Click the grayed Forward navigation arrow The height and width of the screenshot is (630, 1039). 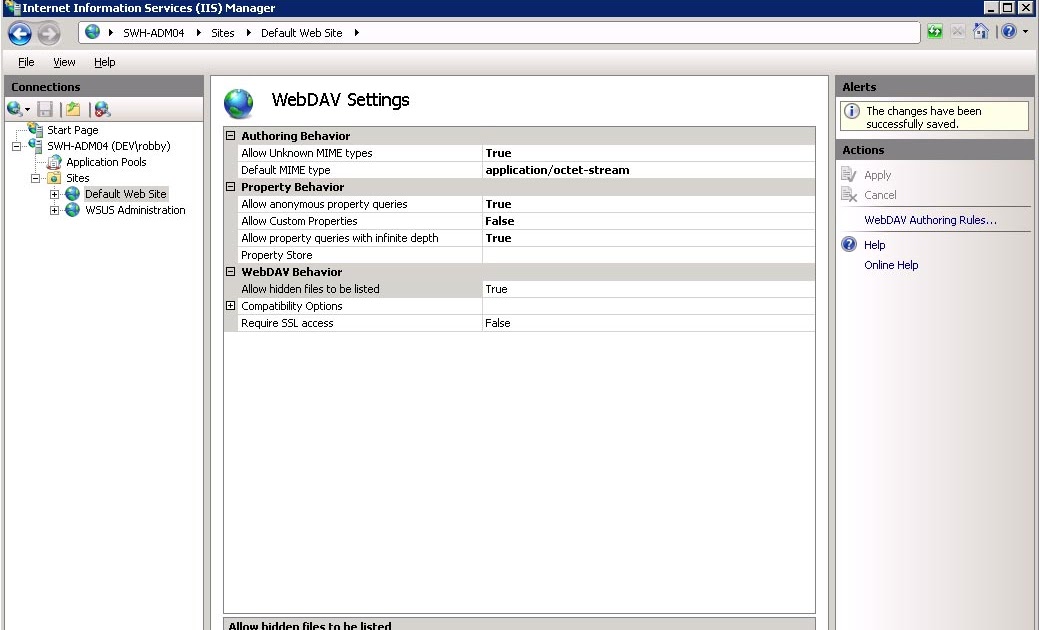48,33
